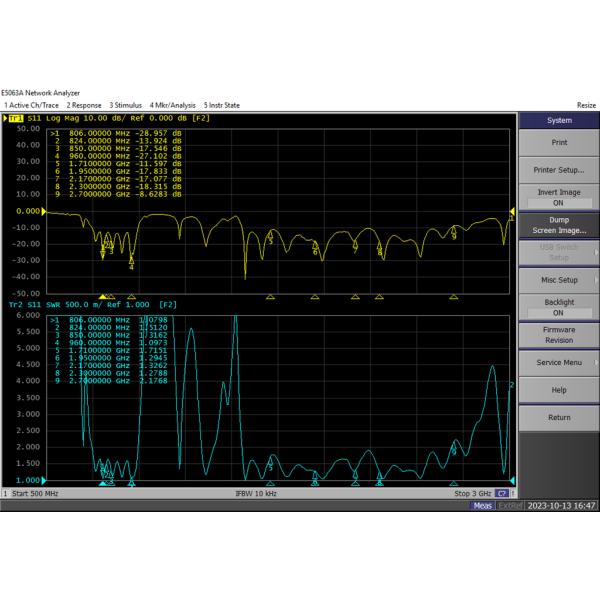Click the yellow reference level arrow at 0.000
This screenshot has width=600, height=600.
pyautogui.click(x=46, y=212)
